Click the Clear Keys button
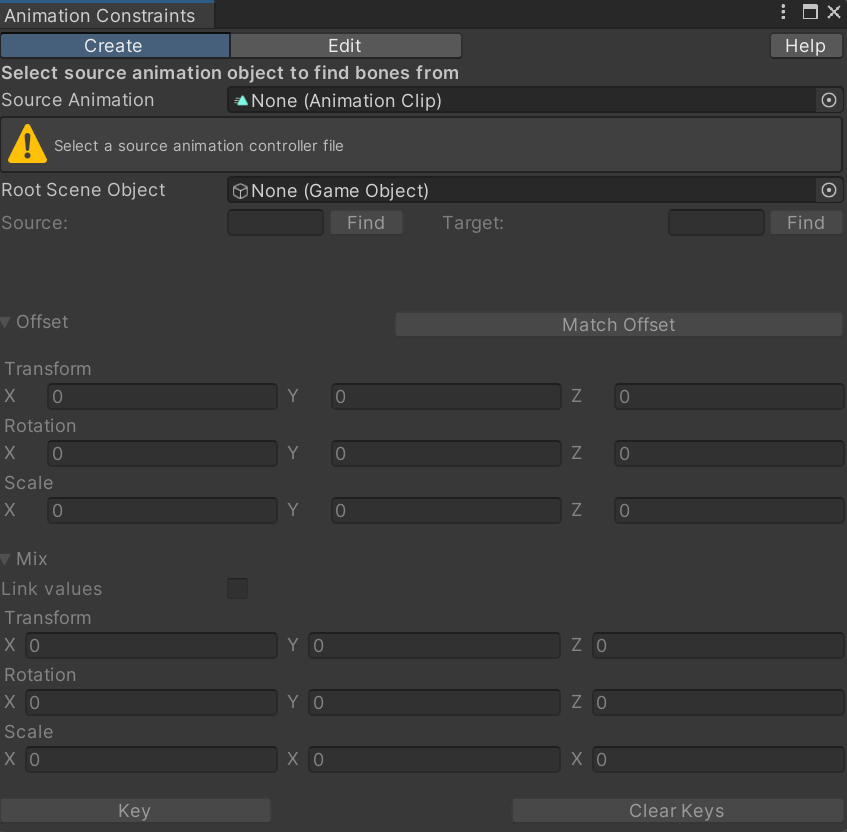The height and width of the screenshot is (832, 847). point(677,810)
